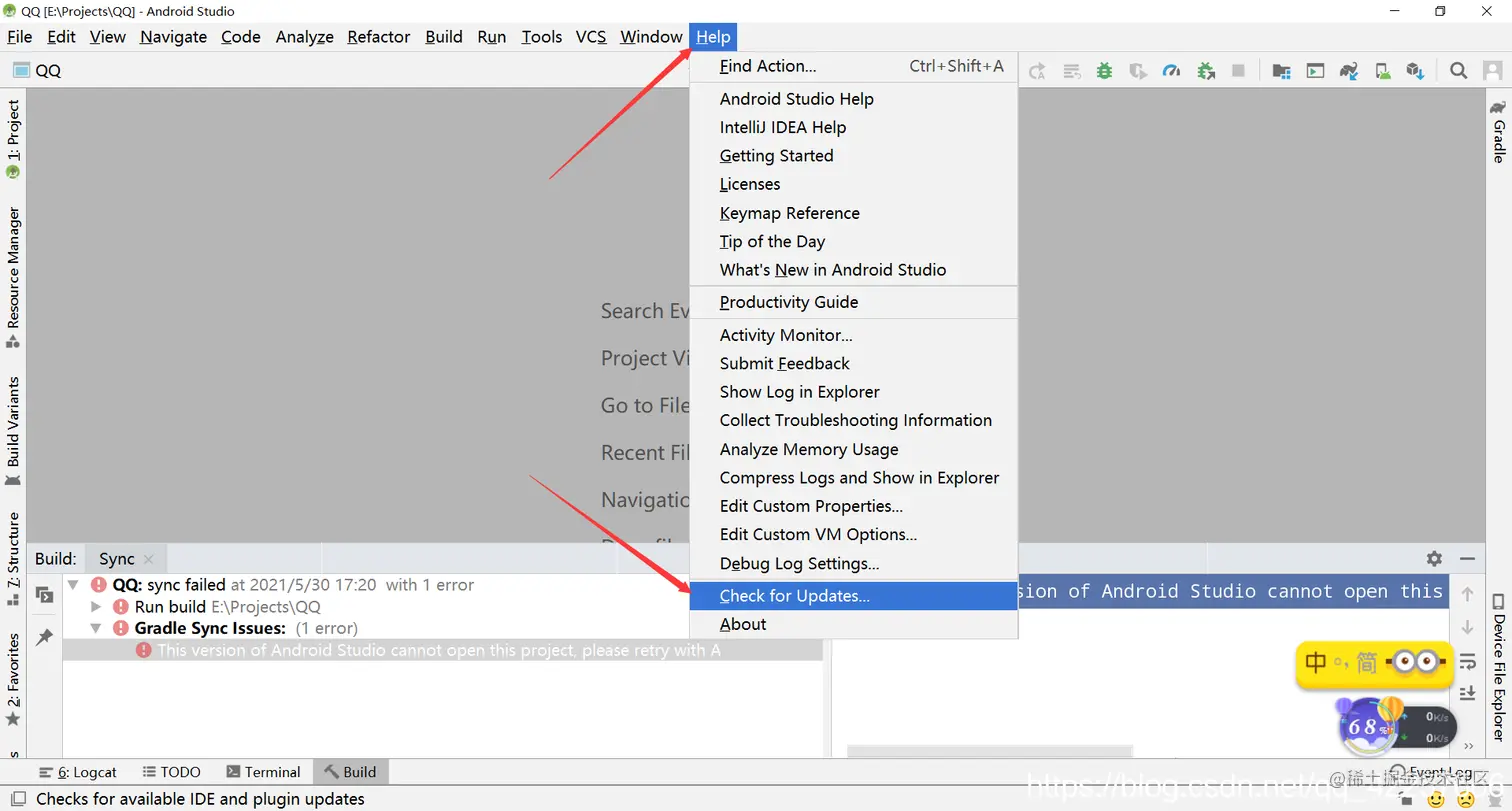
Task: Click the gray Stop square icon
Action: tap(1238, 70)
